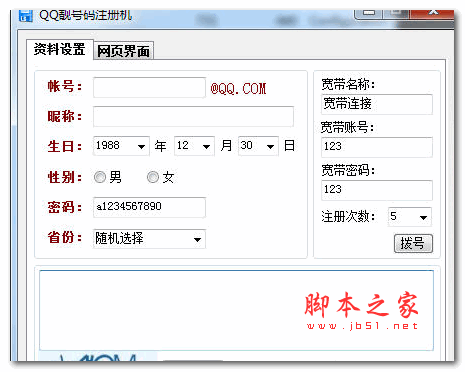
Task: Click the 宽带账号 input field
Action: click(x=377, y=147)
